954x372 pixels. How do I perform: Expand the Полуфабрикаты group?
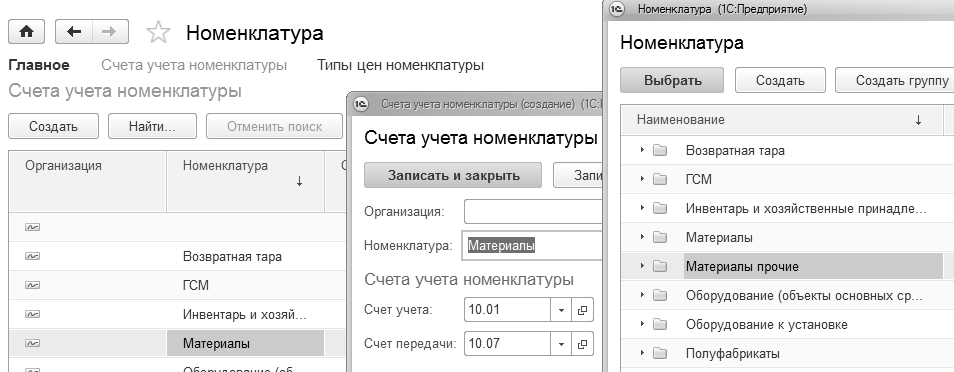tap(642, 353)
